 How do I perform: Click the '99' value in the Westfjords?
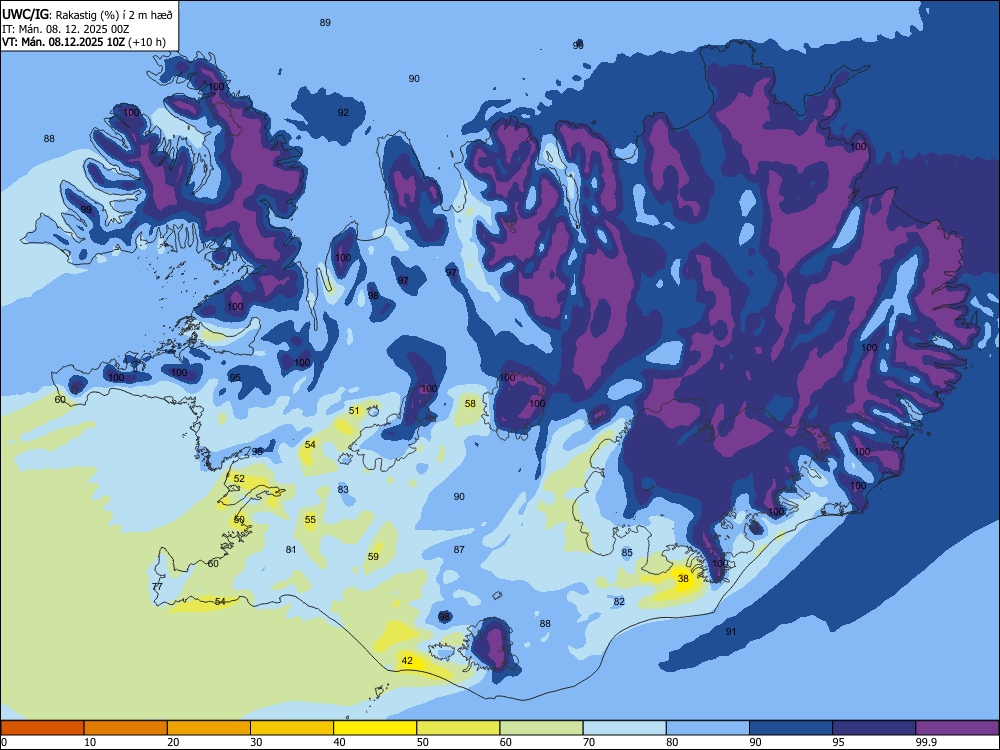click(86, 209)
